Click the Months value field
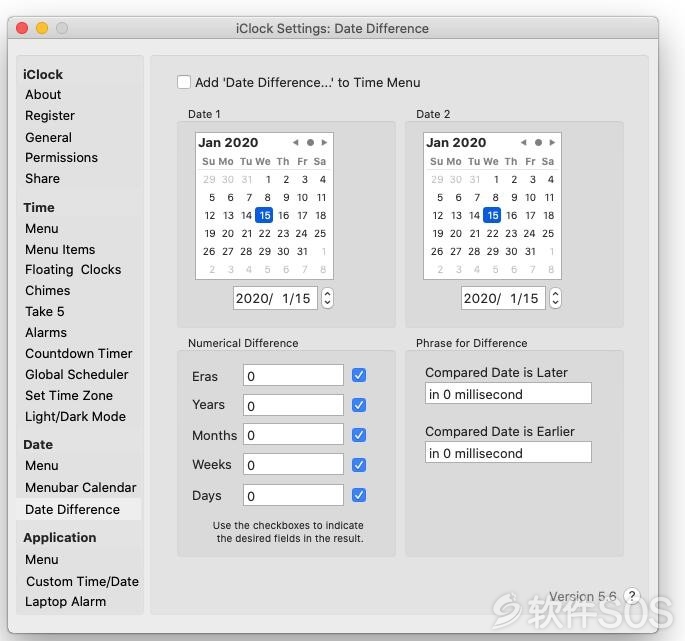This screenshot has width=685, height=641. [x=293, y=435]
